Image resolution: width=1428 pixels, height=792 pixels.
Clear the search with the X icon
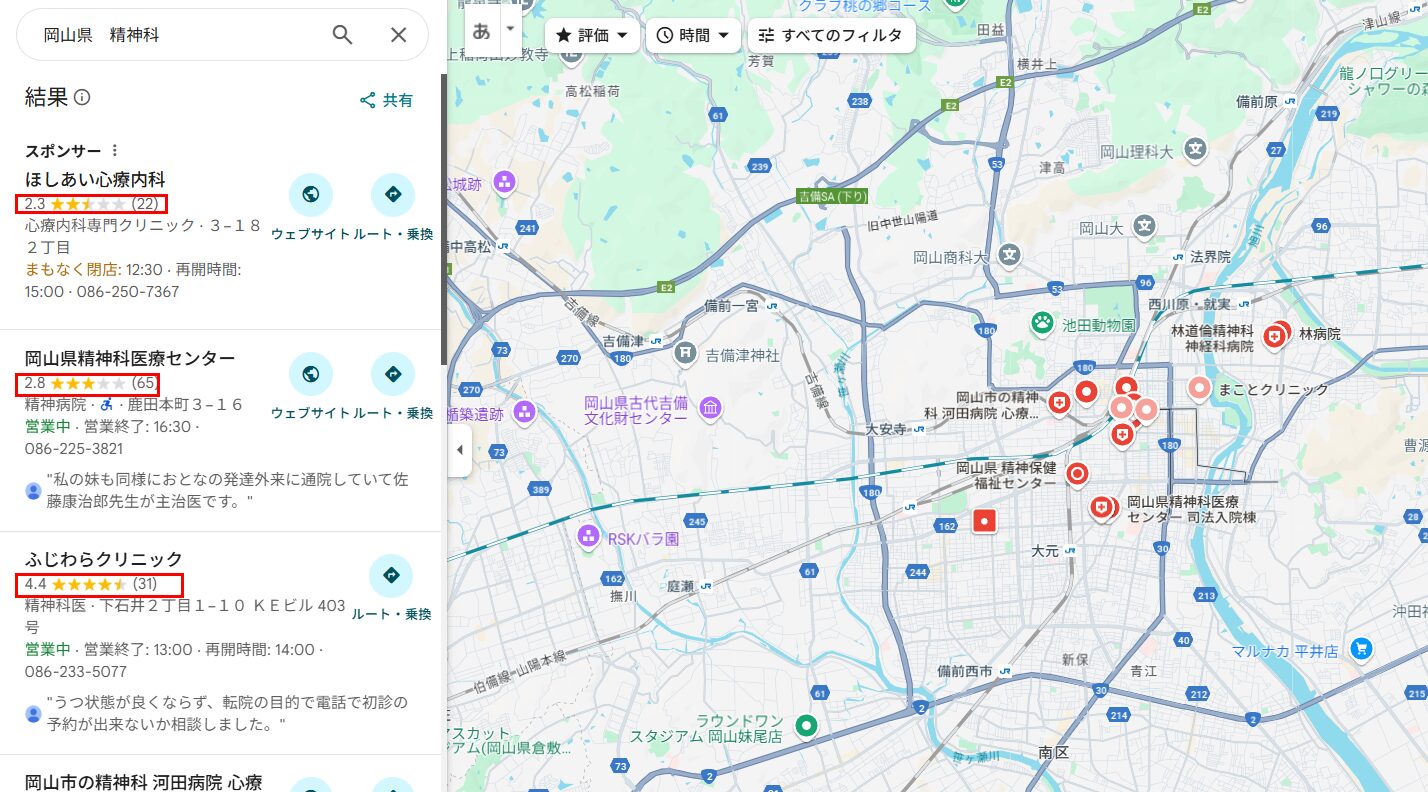[398, 35]
